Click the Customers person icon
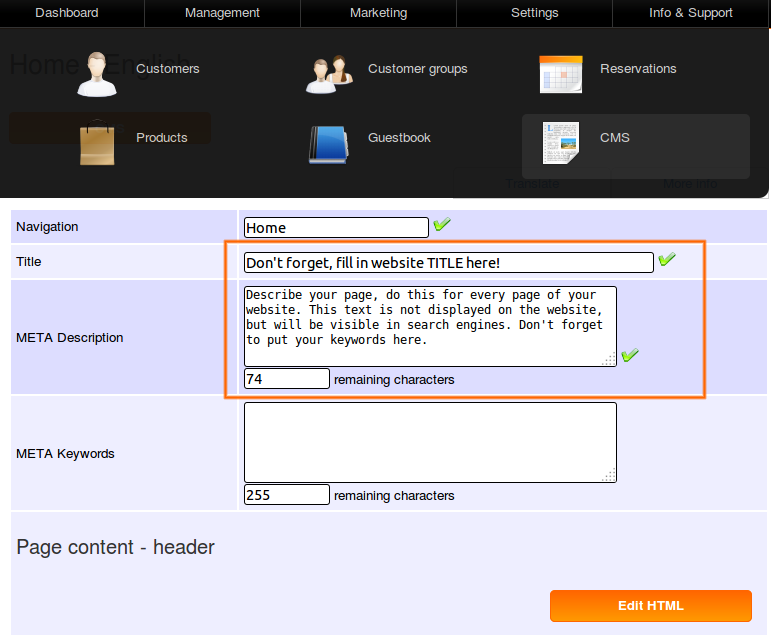Screen dimensions: 771x635 [97, 73]
